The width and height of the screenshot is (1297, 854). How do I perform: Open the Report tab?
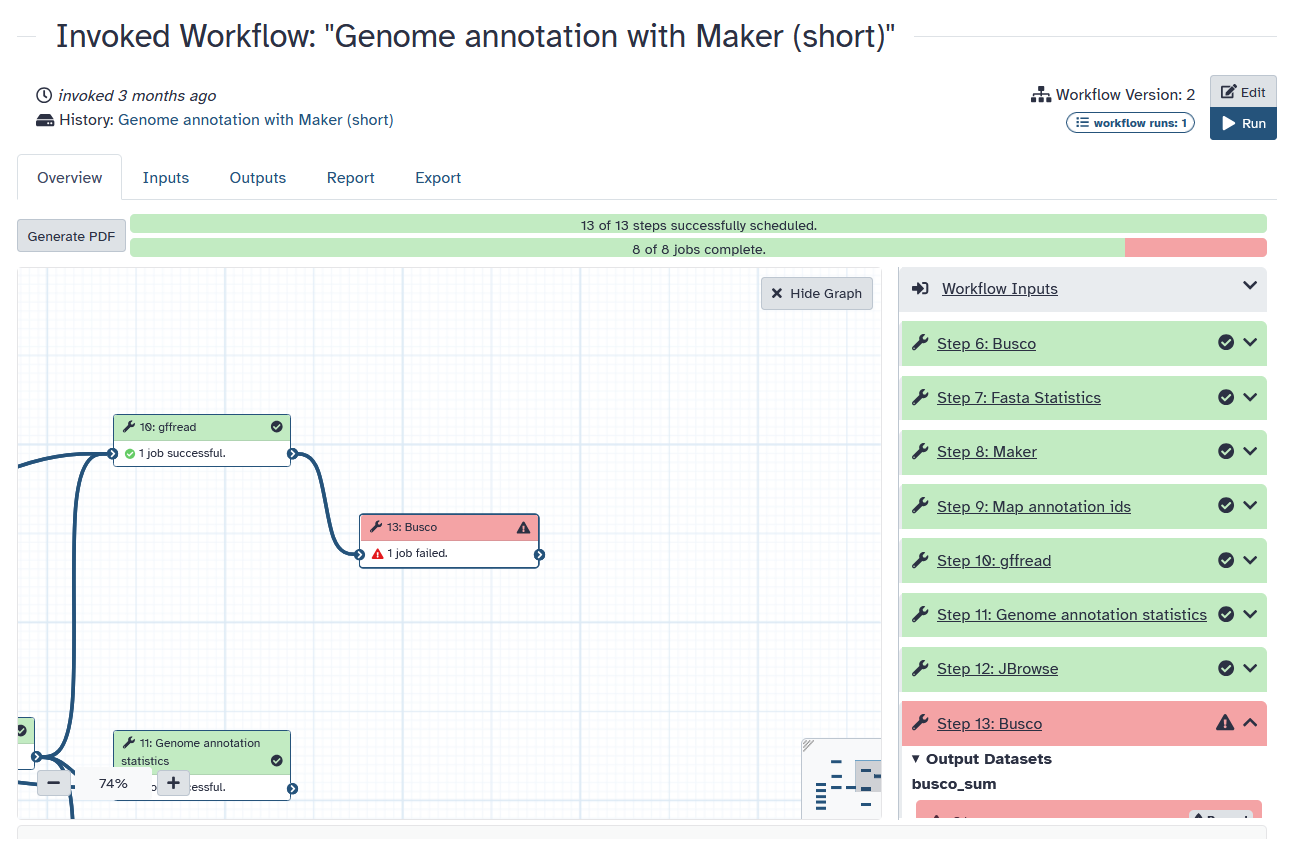click(350, 178)
